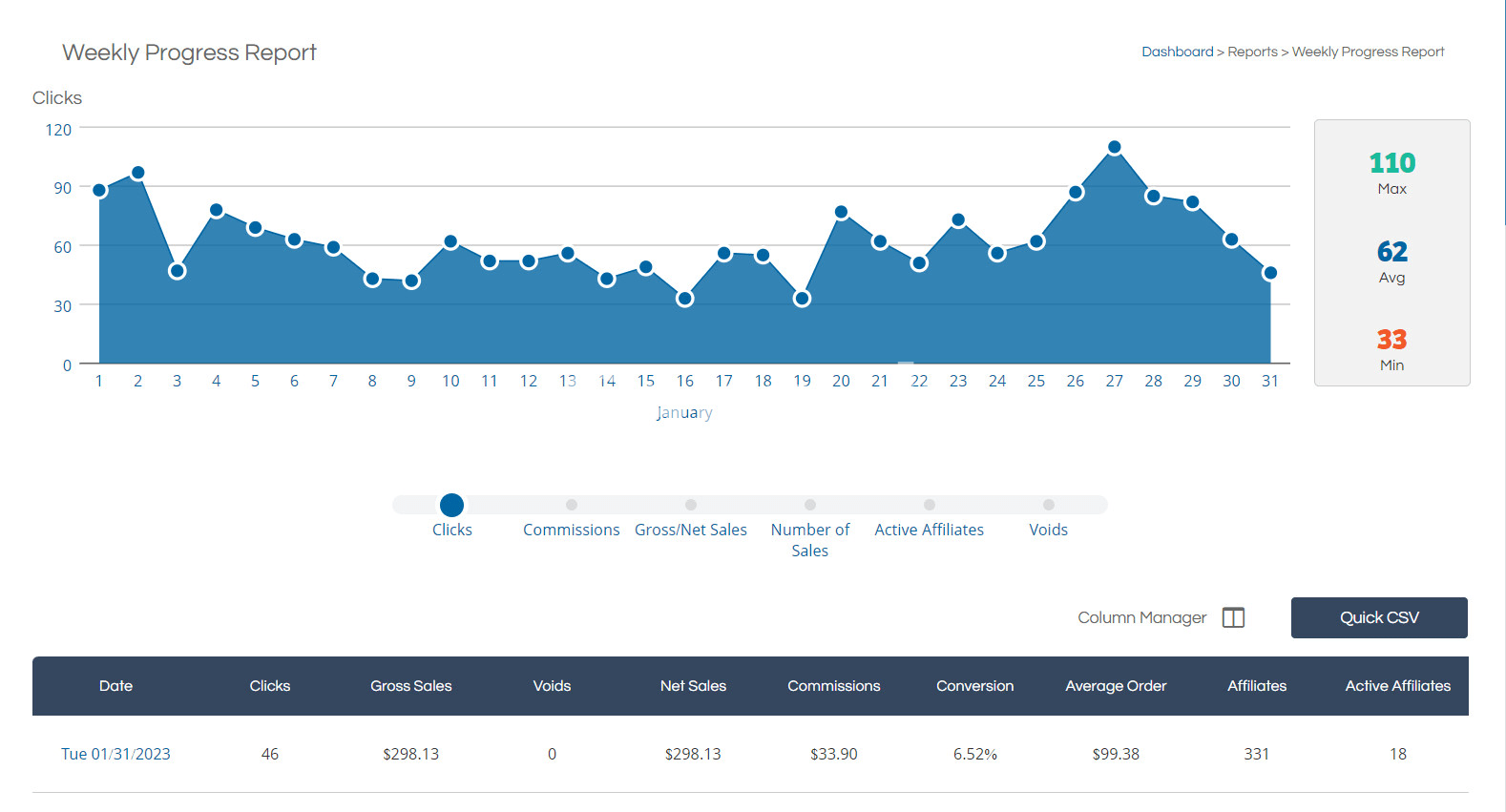Go to Dashboard breadcrumb link

pos(1177,52)
